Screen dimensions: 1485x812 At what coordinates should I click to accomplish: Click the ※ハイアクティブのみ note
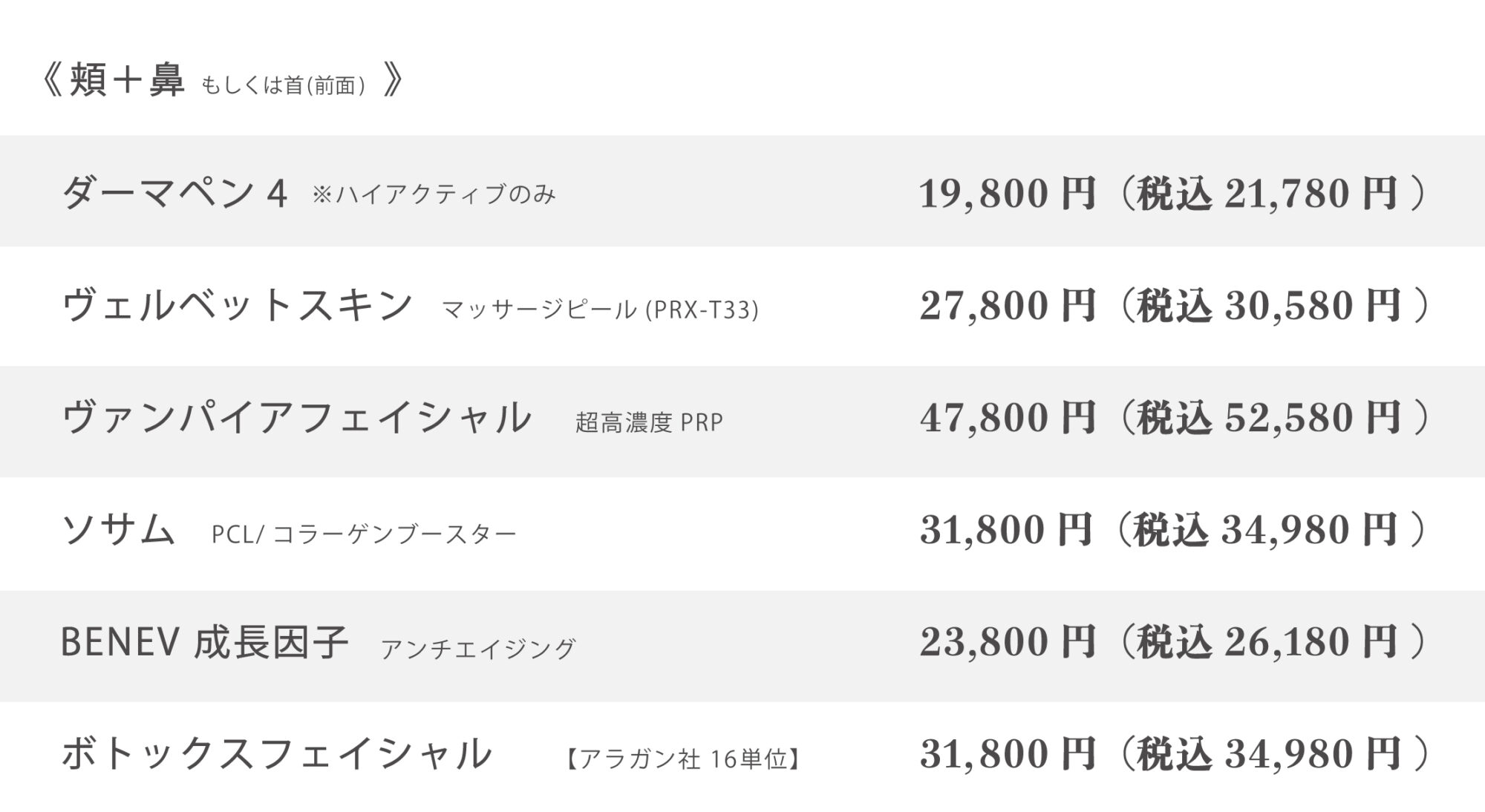[434, 195]
